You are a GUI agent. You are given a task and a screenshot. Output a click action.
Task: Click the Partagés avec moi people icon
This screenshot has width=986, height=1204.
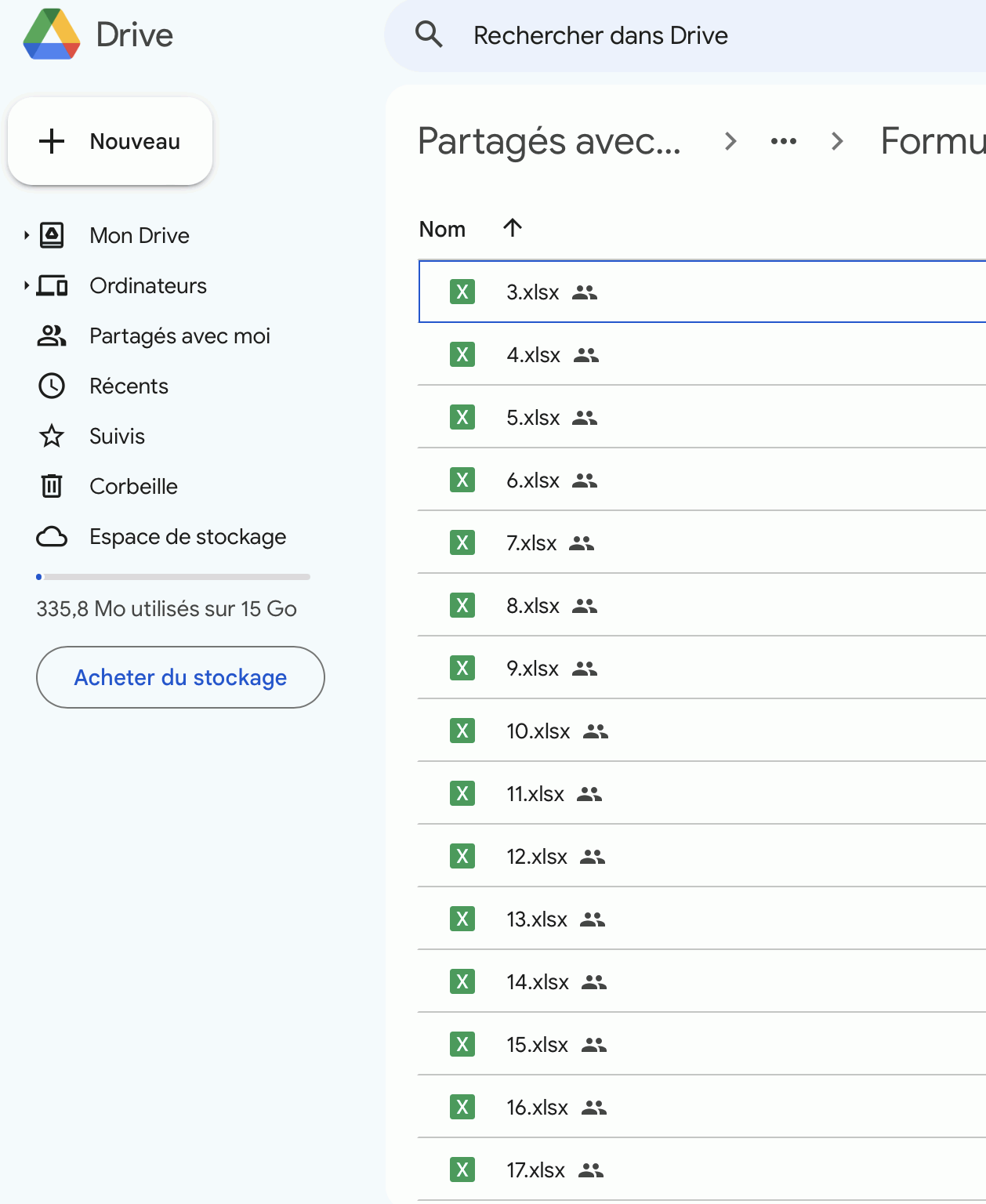(52, 335)
